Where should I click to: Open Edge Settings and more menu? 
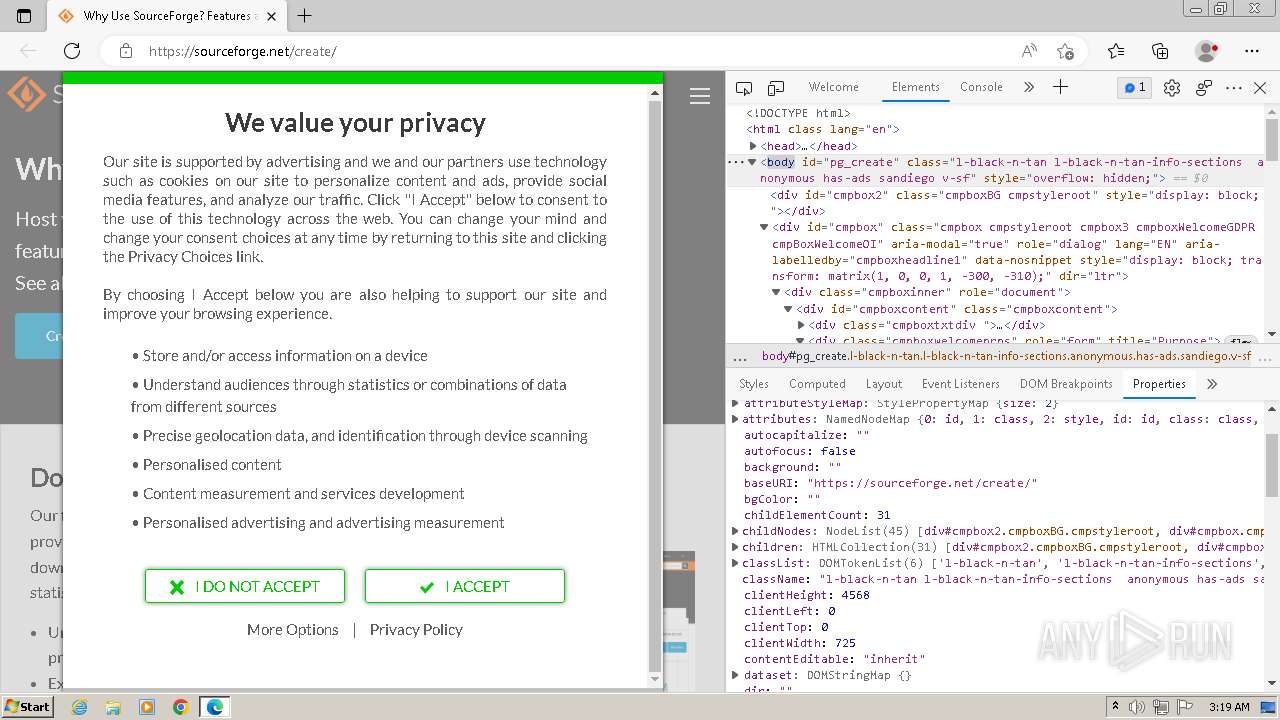1252,51
